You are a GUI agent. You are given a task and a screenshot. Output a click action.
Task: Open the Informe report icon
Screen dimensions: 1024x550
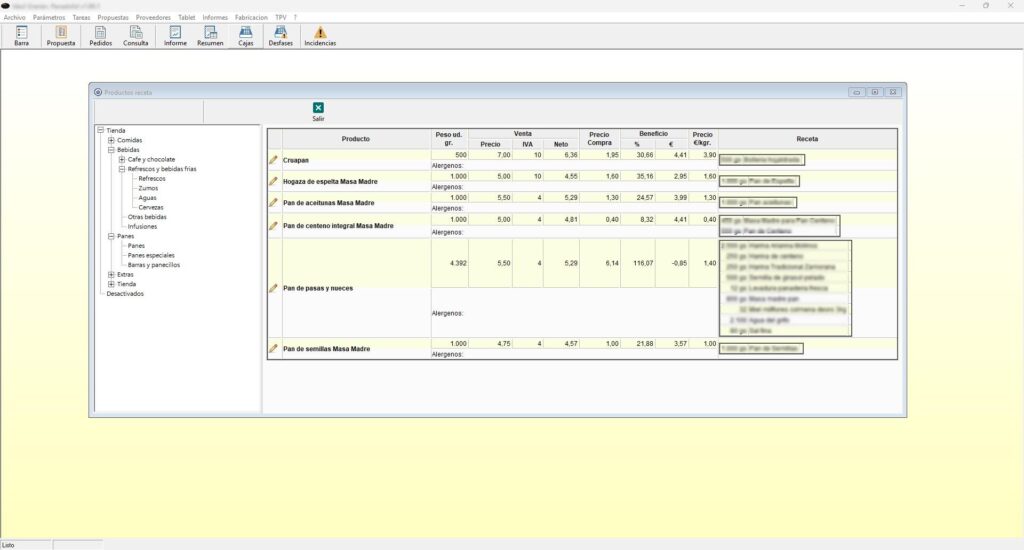(x=175, y=36)
